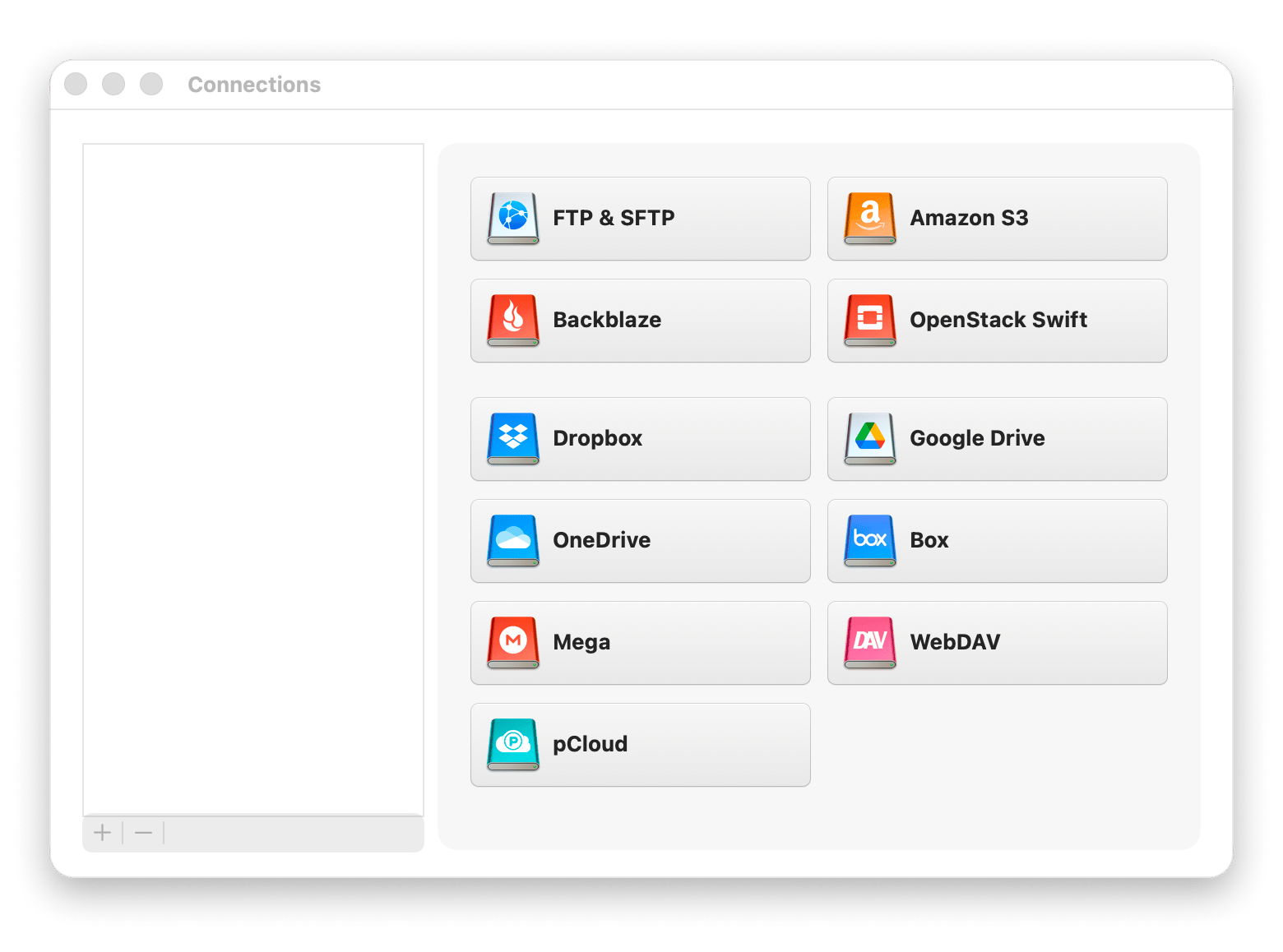Screen dimensions: 1283x952
Task: Select the Amazon S3 label
Action: [x=969, y=218]
